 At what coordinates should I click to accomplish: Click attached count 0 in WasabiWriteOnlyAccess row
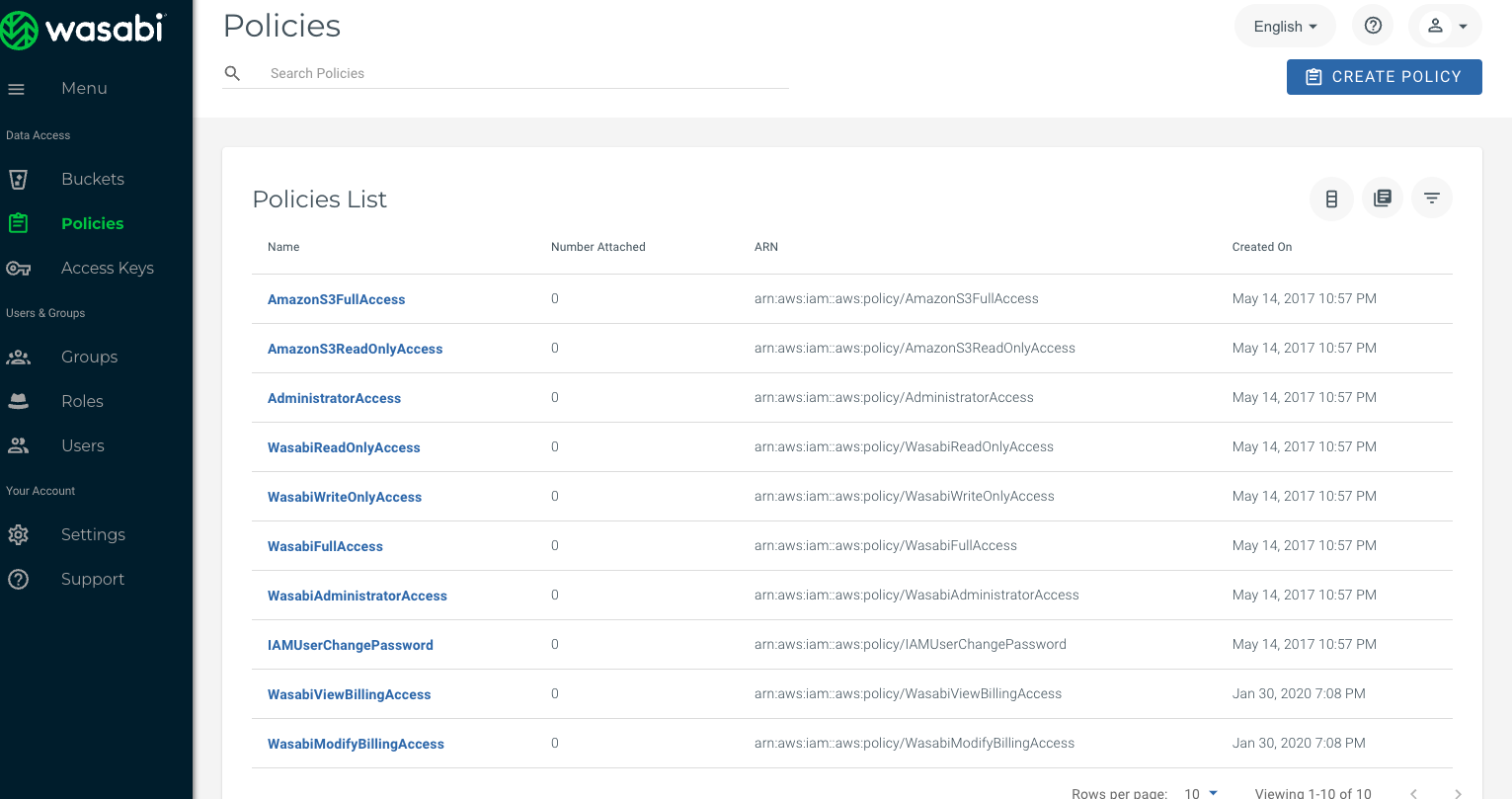tap(555, 496)
